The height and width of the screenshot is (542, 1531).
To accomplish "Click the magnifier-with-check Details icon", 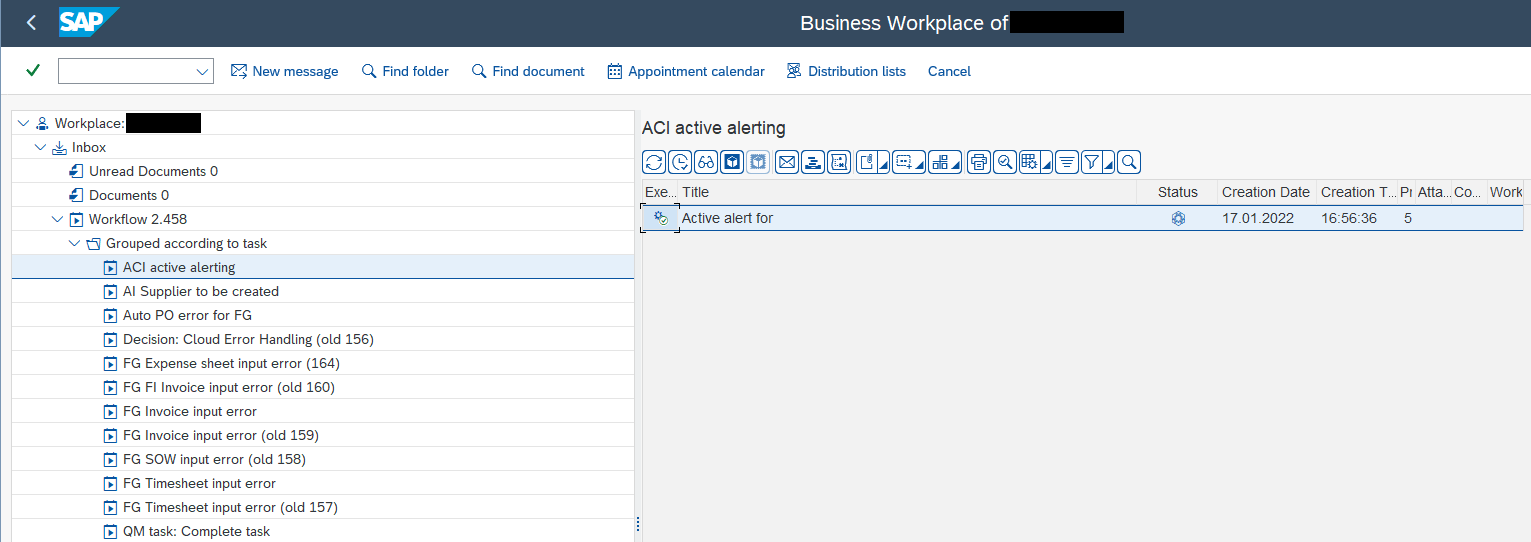I will [x=1004, y=162].
